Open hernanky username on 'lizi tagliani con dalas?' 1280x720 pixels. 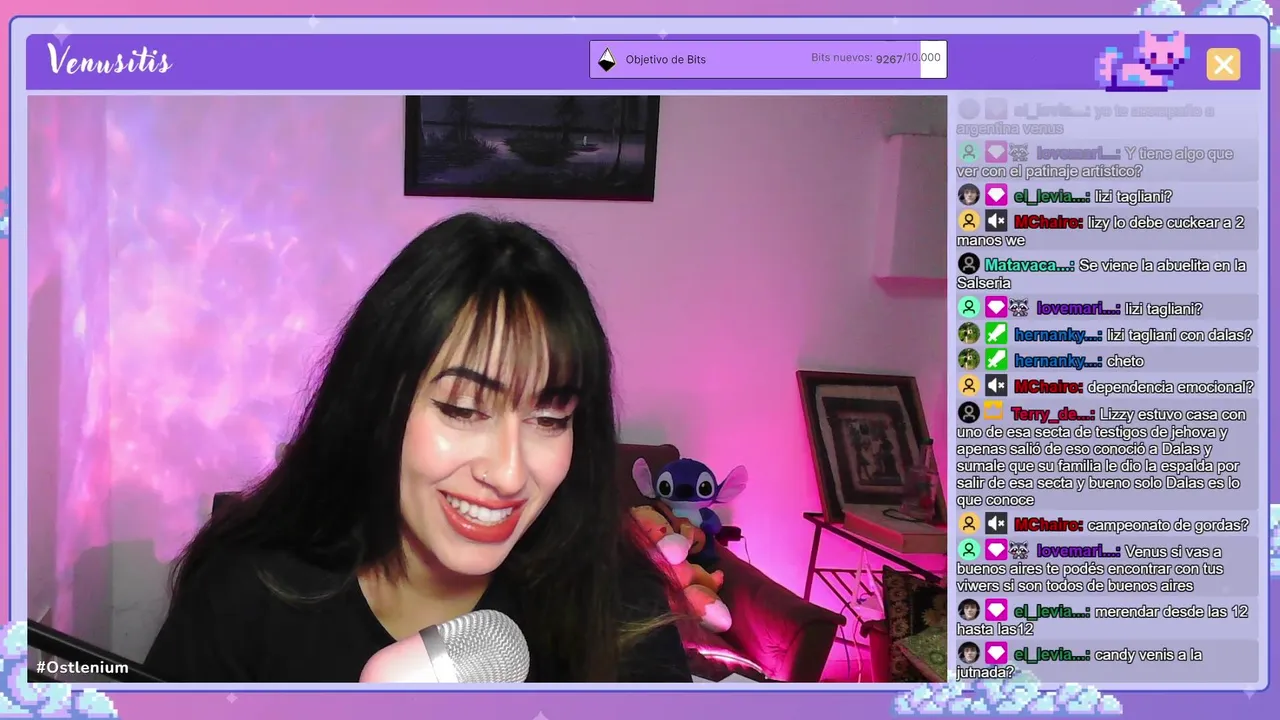pyautogui.click(x=1057, y=335)
